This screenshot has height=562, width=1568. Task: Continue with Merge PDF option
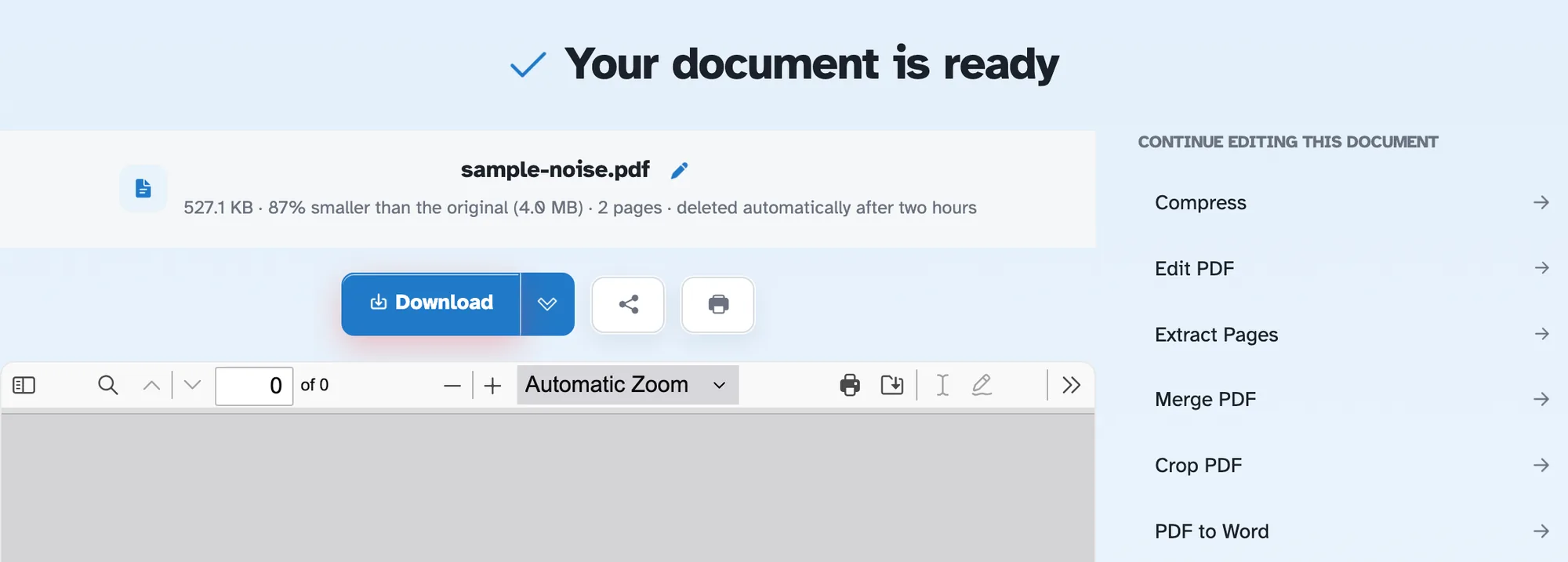[x=1351, y=399]
